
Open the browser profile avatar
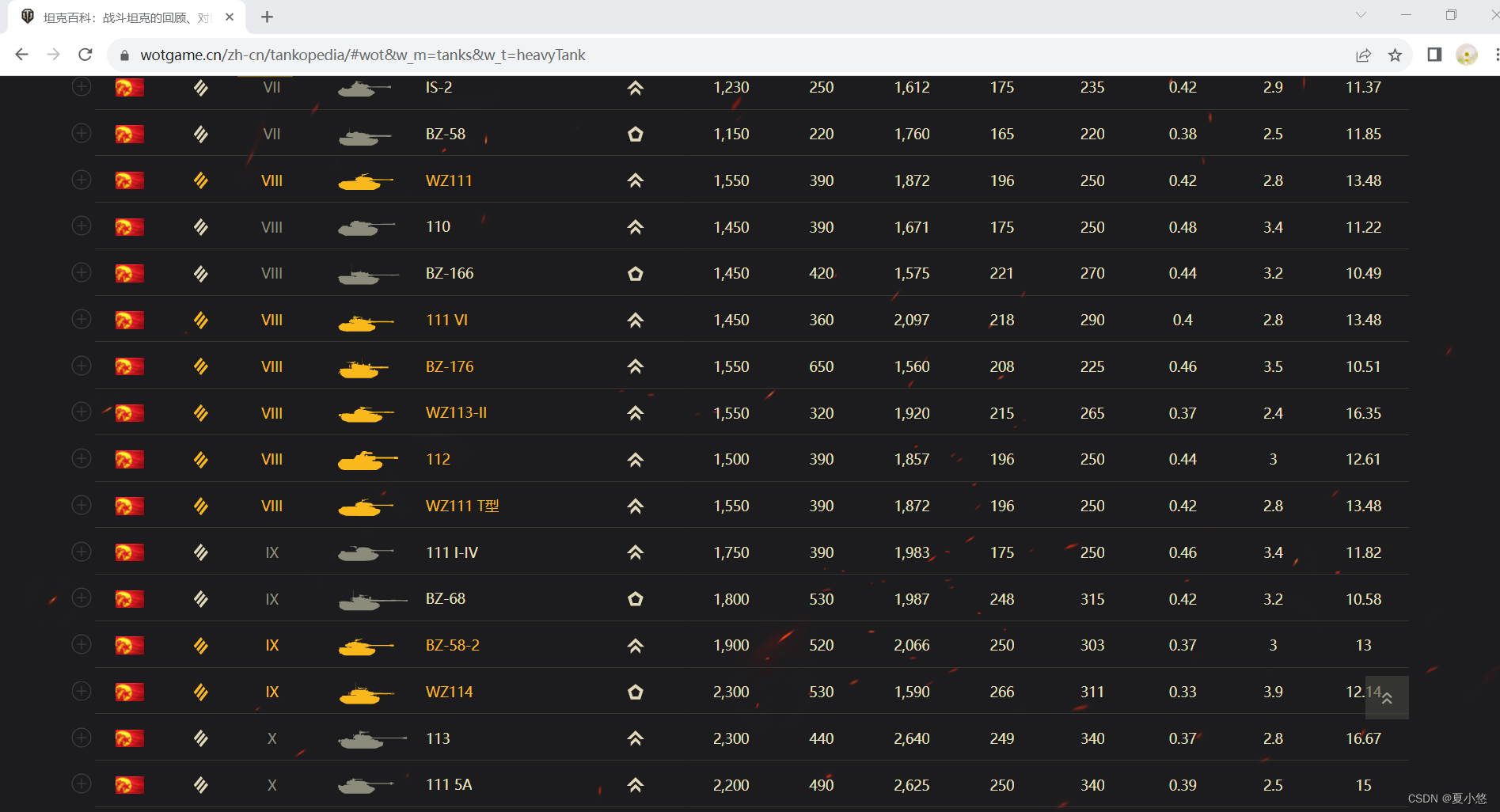click(1467, 55)
